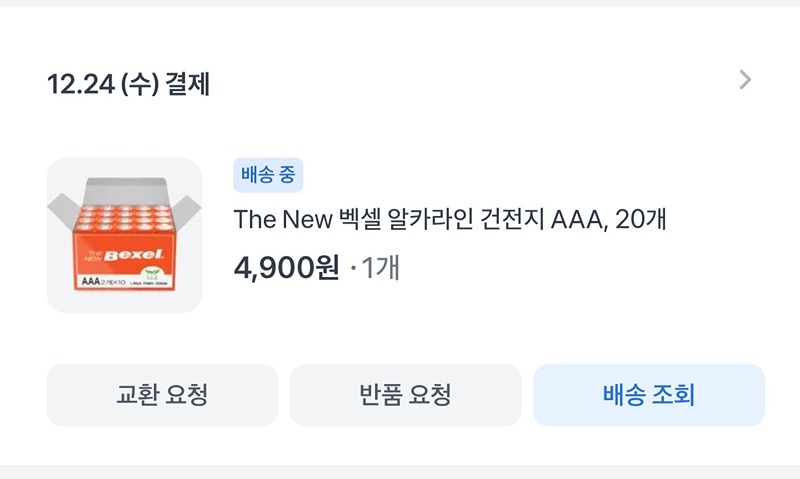Track shipment with the 배송 조회 button
The height and width of the screenshot is (479, 800).
[648, 394]
